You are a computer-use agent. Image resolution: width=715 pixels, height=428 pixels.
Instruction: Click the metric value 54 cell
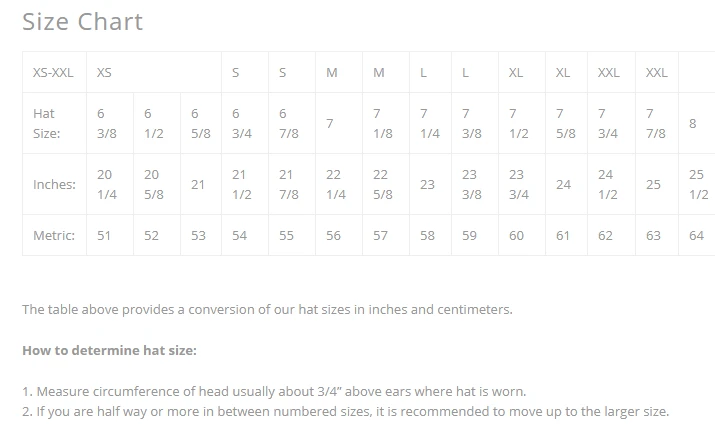click(239, 236)
